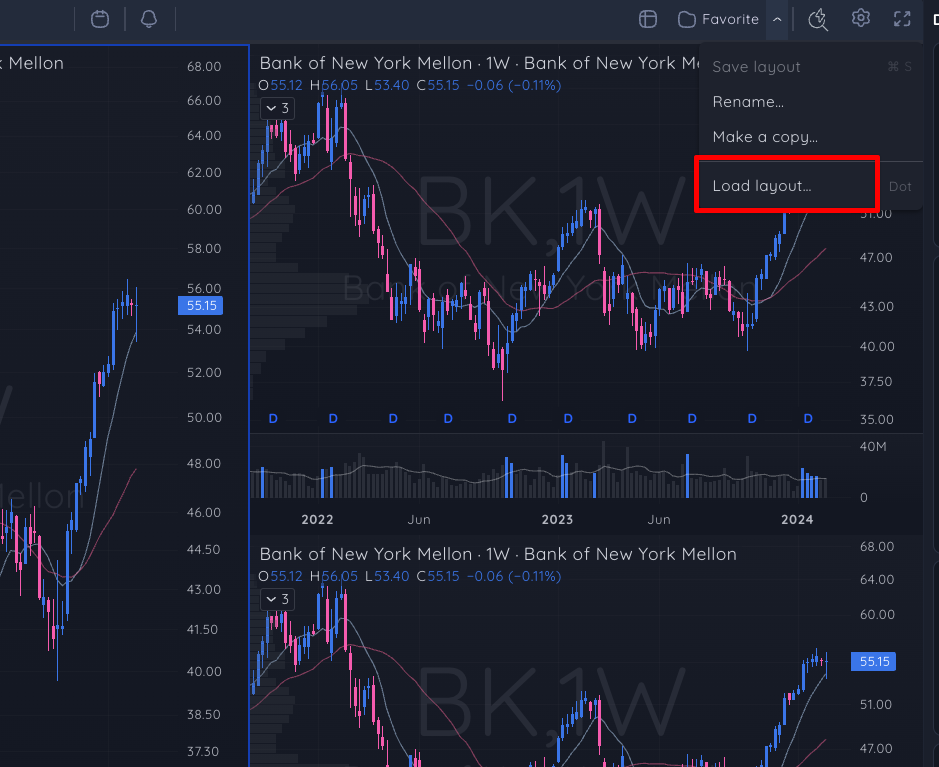Viewport: 939px width, 767px height.
Task: Click the top chart's L53.40 low value
Action: pos(387,86)
